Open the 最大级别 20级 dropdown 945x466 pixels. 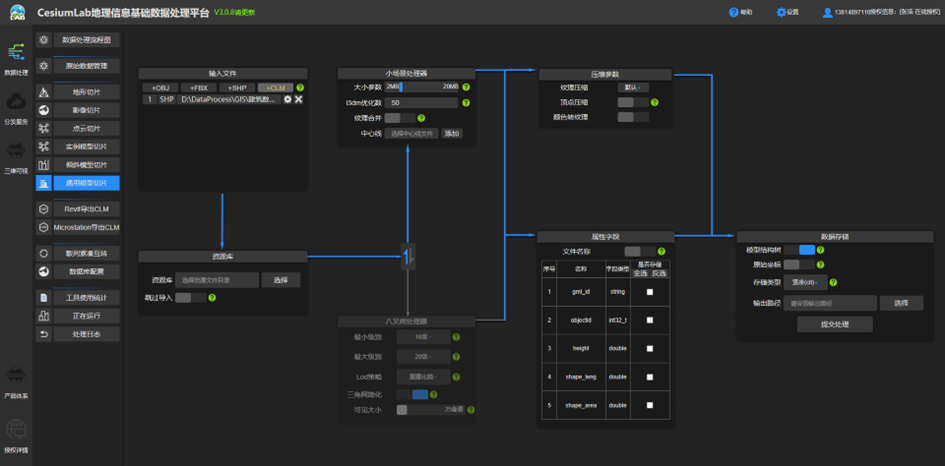424,357
